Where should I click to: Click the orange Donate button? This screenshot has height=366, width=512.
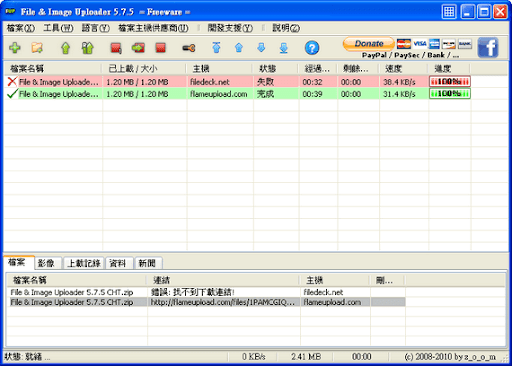[369, 44]
